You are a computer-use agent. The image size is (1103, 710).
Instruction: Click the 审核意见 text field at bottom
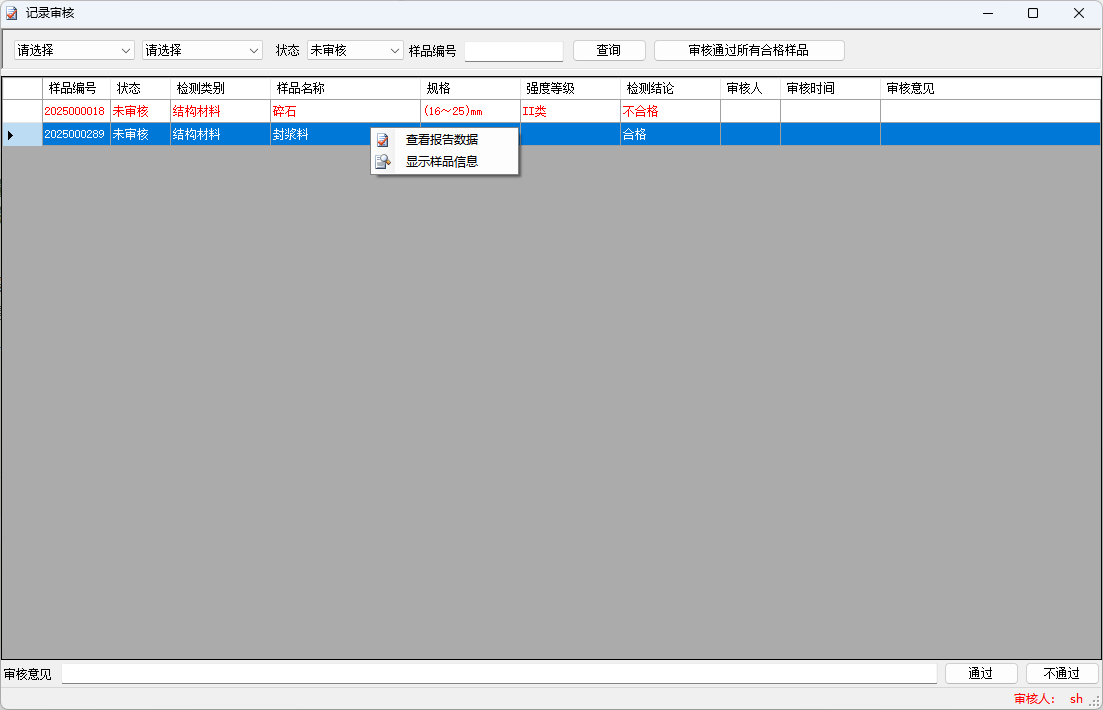500,674
